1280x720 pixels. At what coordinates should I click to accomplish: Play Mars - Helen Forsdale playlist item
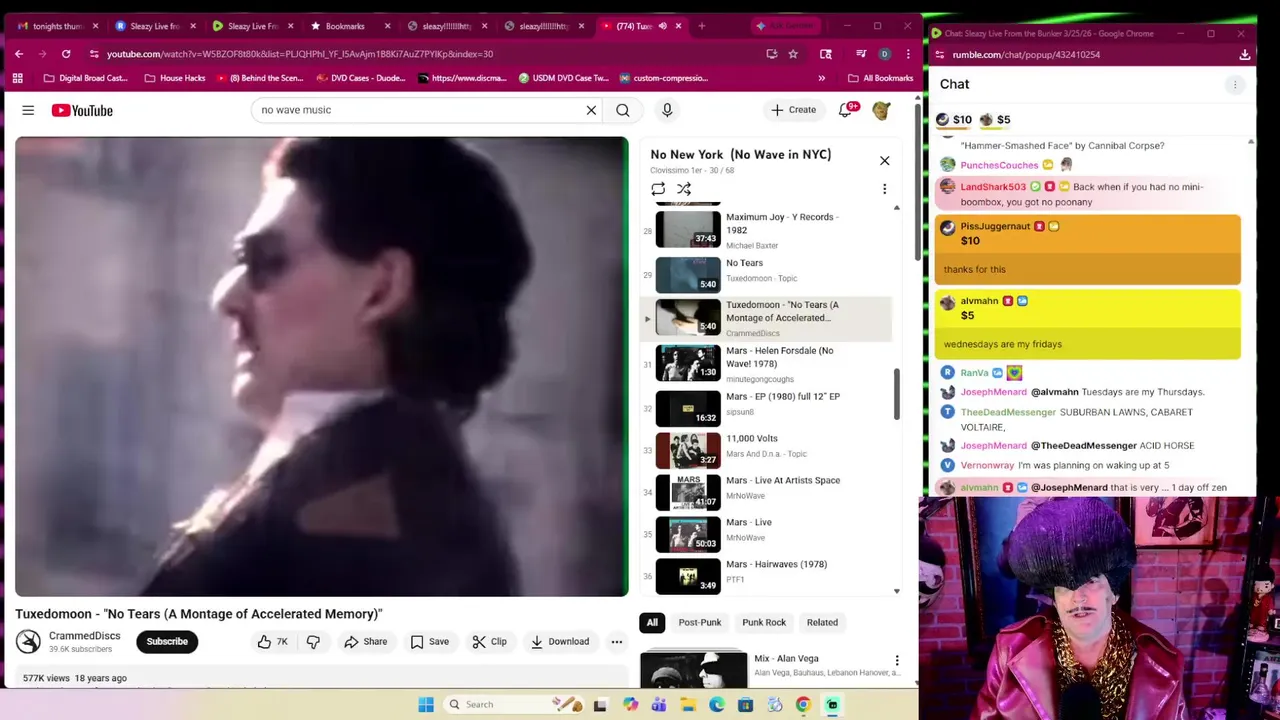(766, 363)
